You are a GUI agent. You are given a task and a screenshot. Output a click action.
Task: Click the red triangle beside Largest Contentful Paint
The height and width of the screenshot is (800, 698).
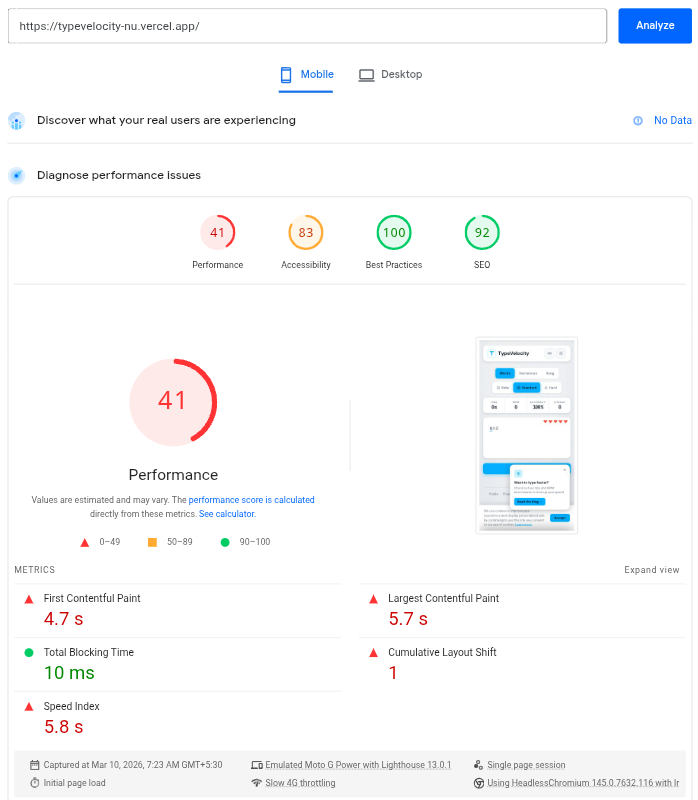373,599
